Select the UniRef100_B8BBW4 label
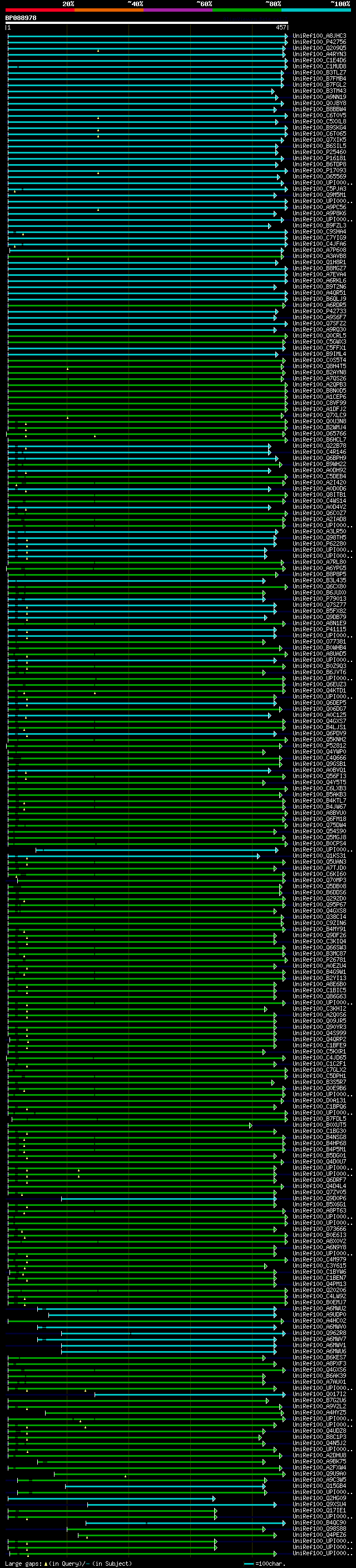Viewport: 356px width, 1568px height. point(319,109)
